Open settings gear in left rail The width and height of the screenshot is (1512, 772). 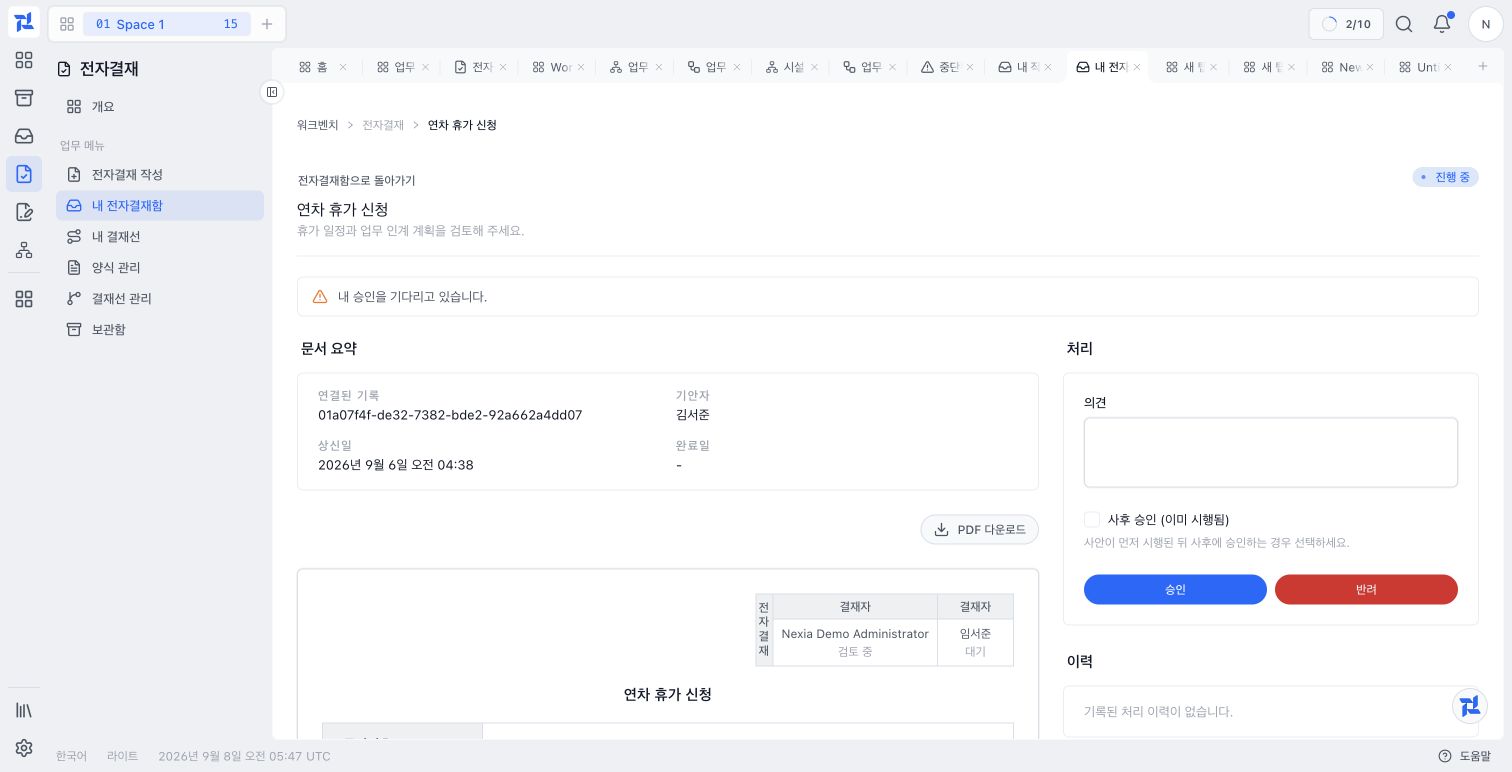point(24,748)
